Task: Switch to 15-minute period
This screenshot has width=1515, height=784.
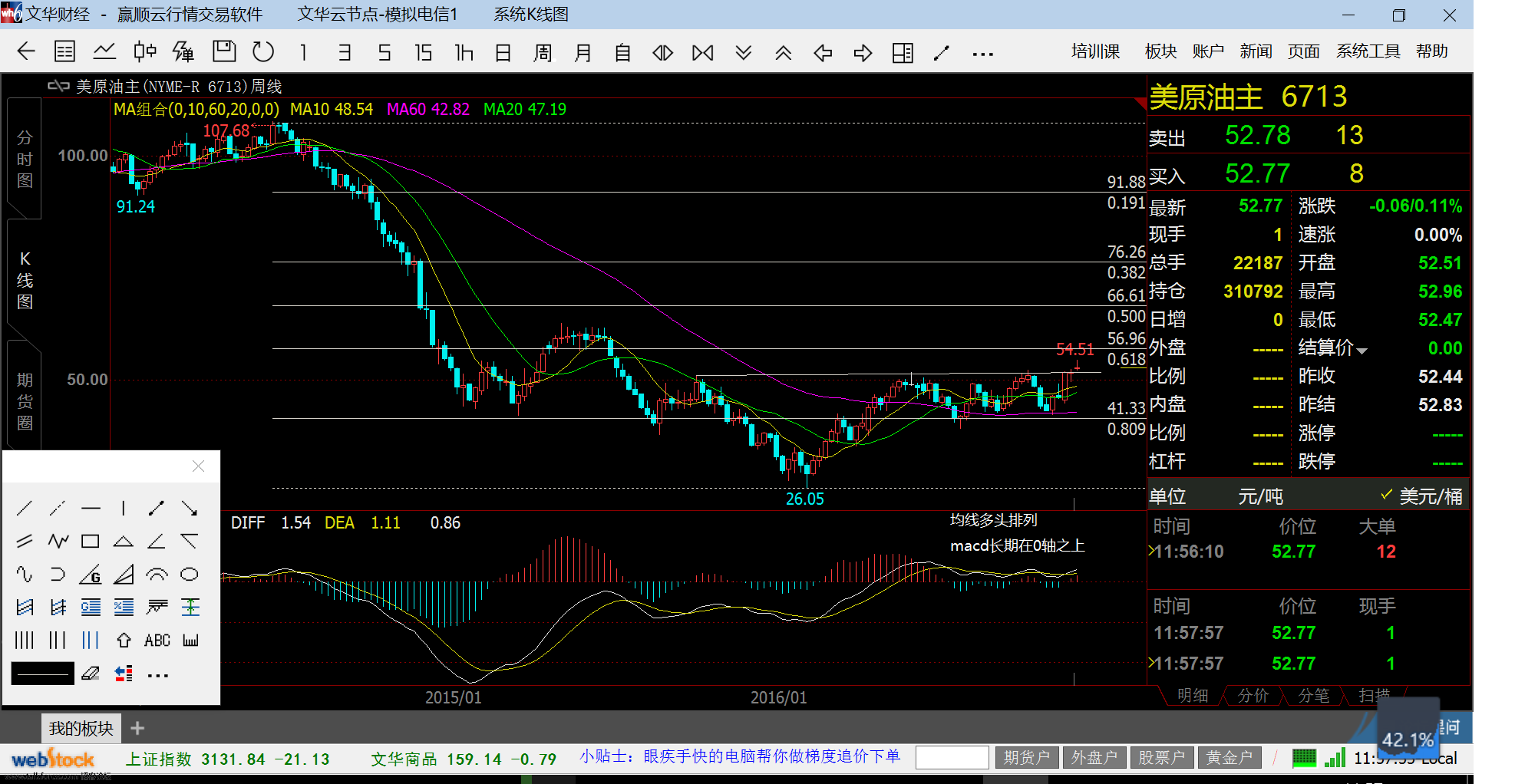Action: [x=424, y=52]
